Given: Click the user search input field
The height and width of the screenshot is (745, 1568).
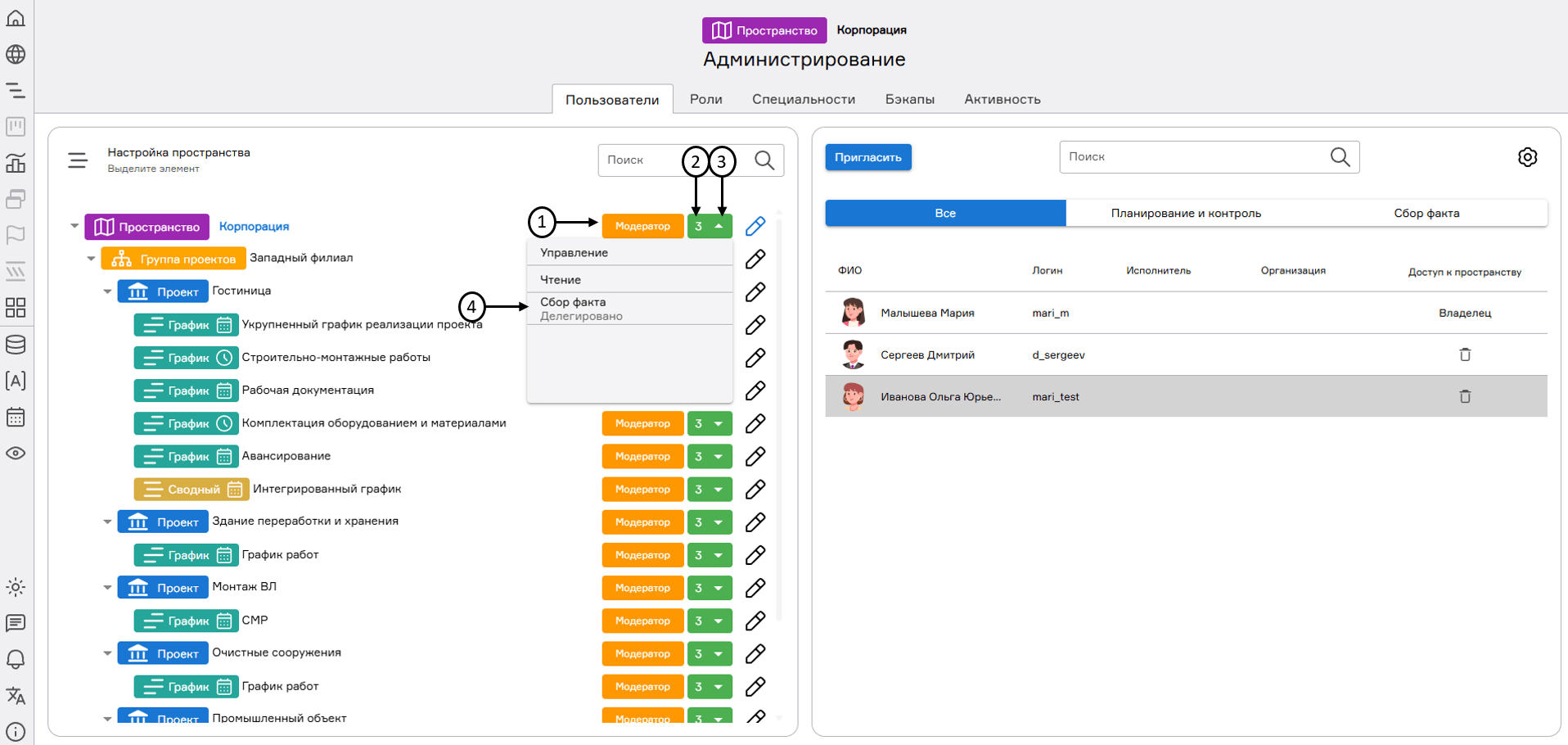Looking at the screenshot, I should pos(1193,157).
